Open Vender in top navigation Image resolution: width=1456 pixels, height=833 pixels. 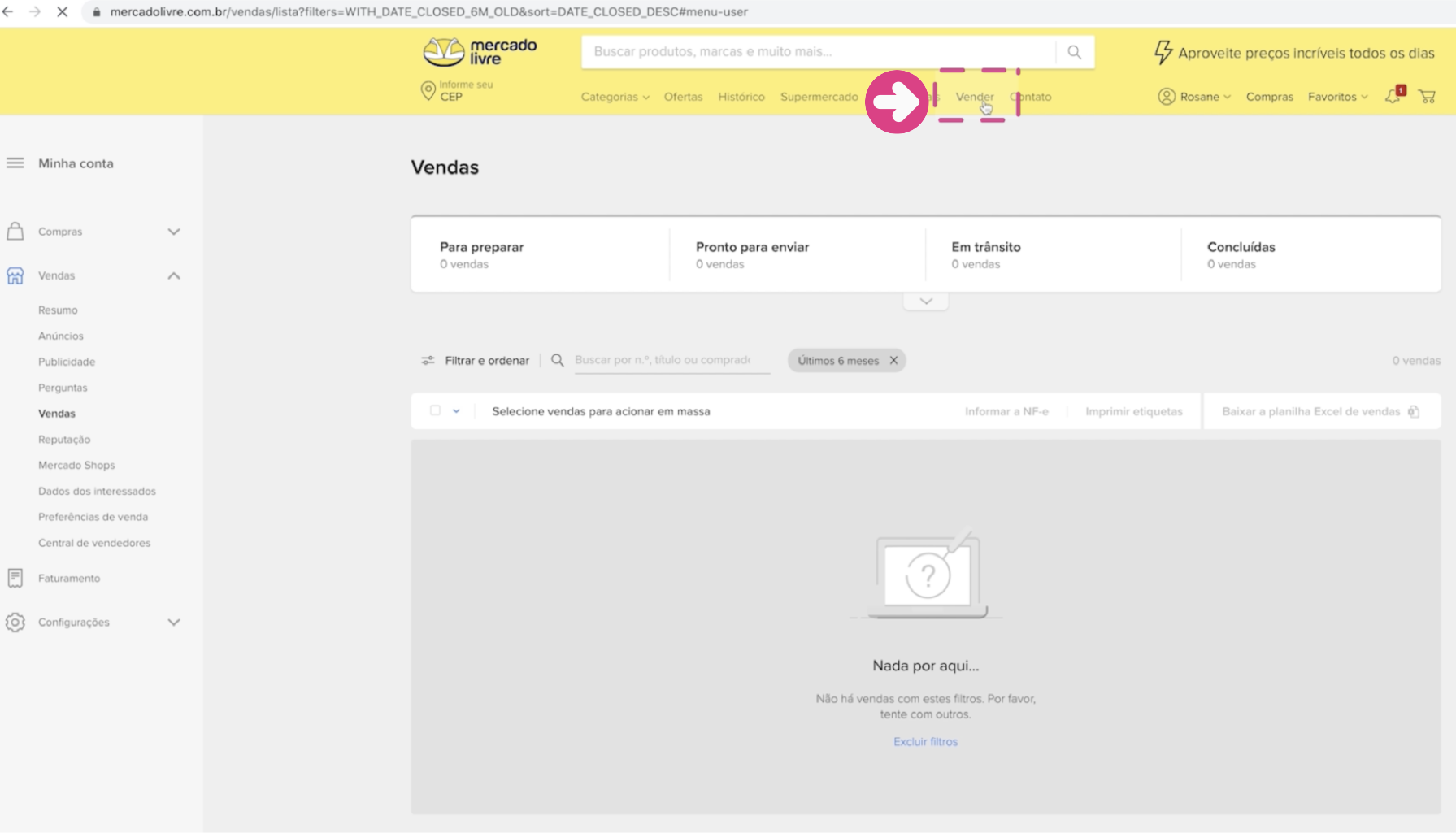coord(974,97)
